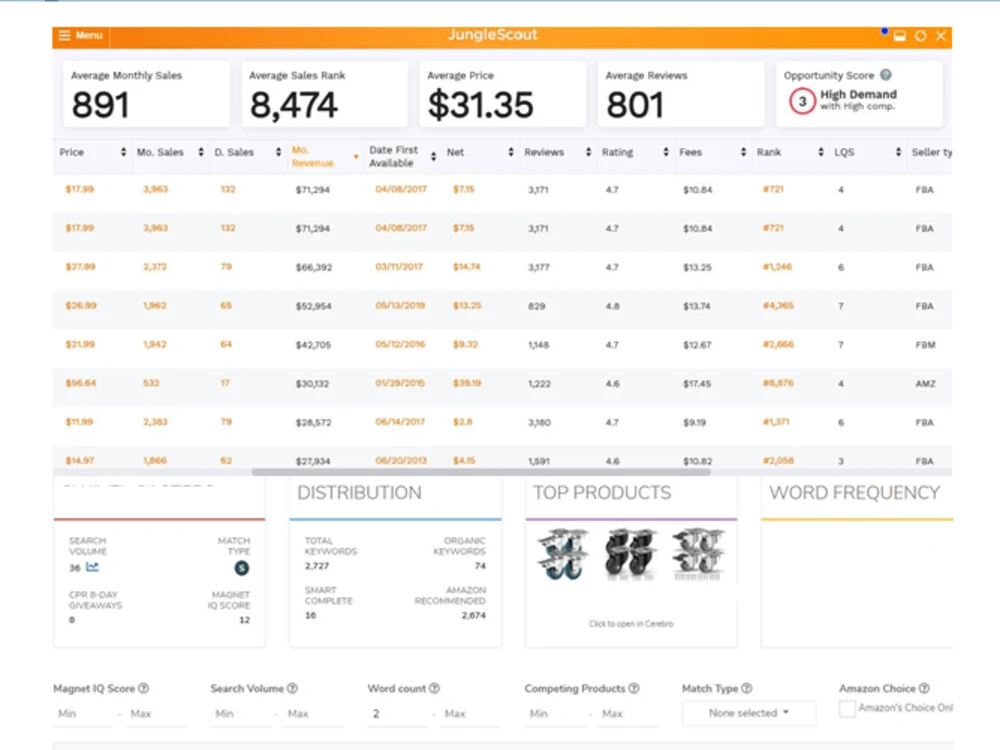Focus Competing Products Max field
This screenshot has width=1000, height=750.
[x=628, y=714]
